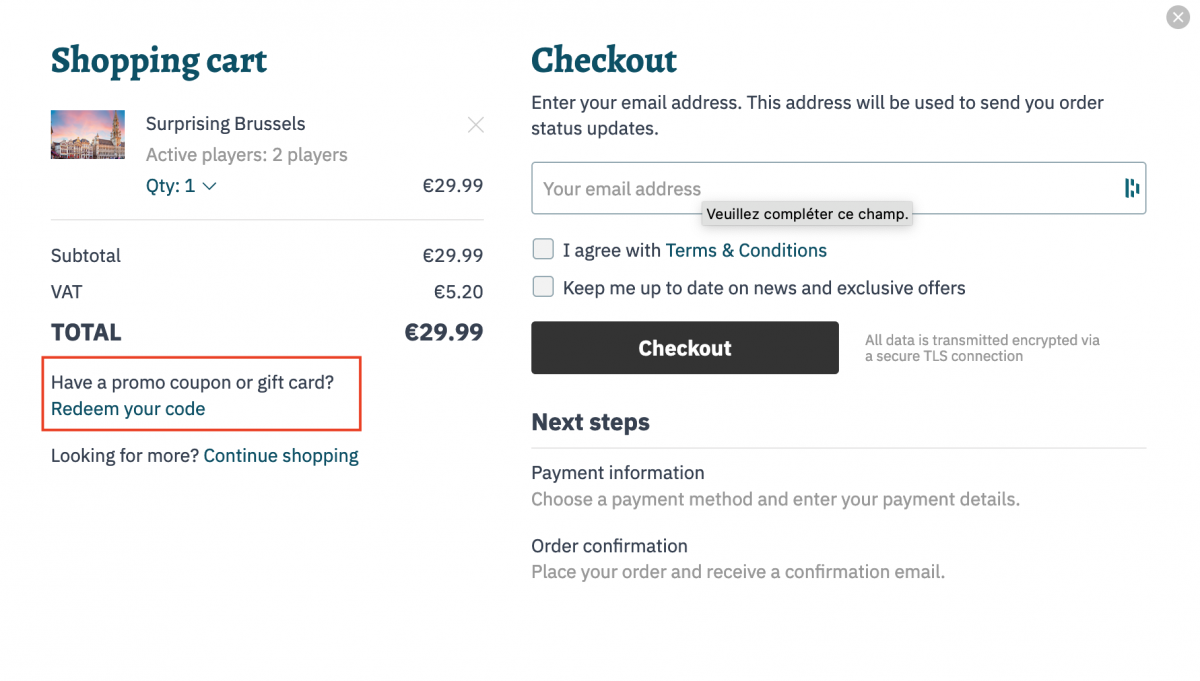Dismiss the Veuillez compléter ce champ tooltip

pyautogui.click(x=807, y=214)
